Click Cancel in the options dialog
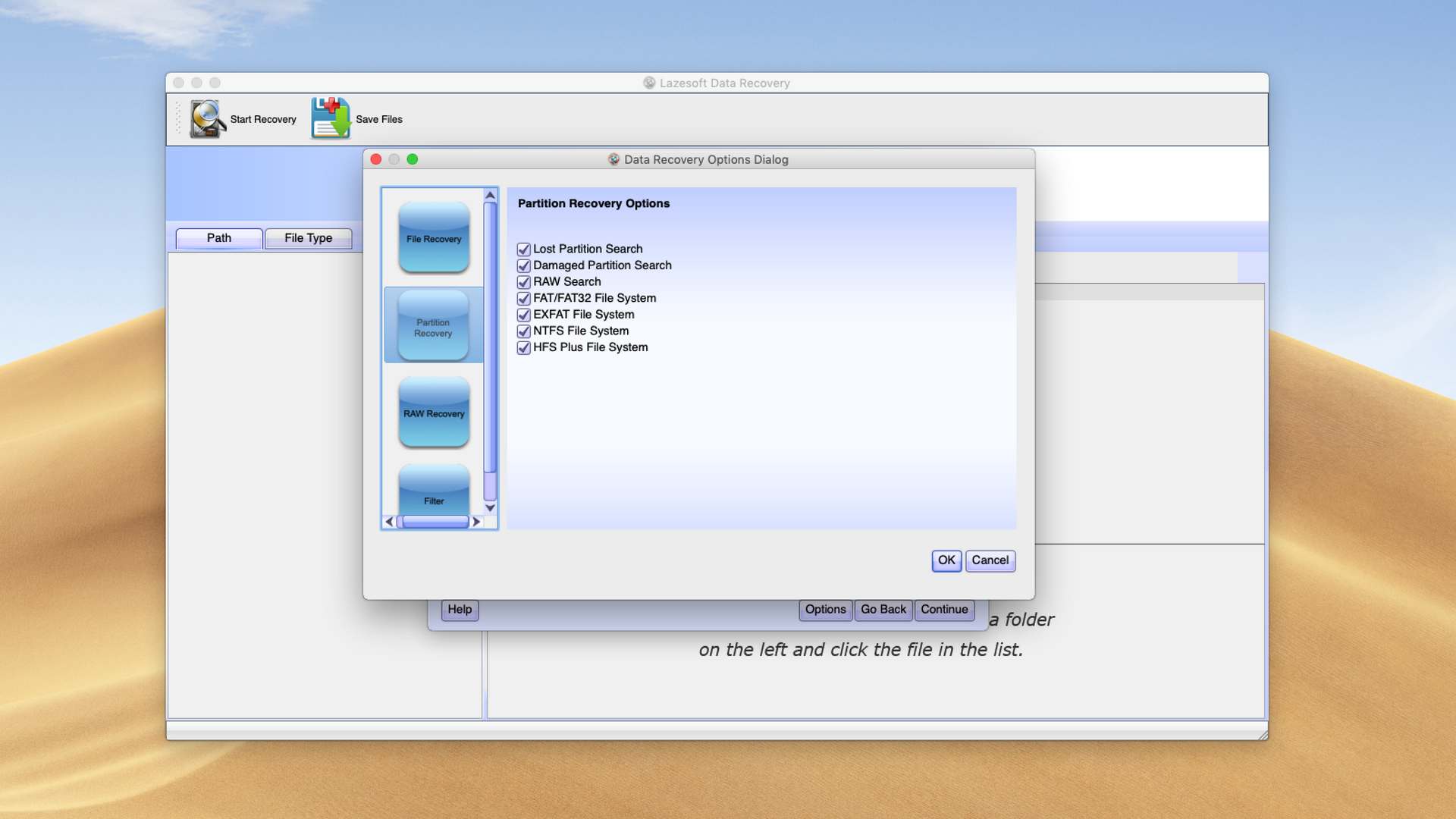Screen dimensions: 1456x819 click(990, 560)
